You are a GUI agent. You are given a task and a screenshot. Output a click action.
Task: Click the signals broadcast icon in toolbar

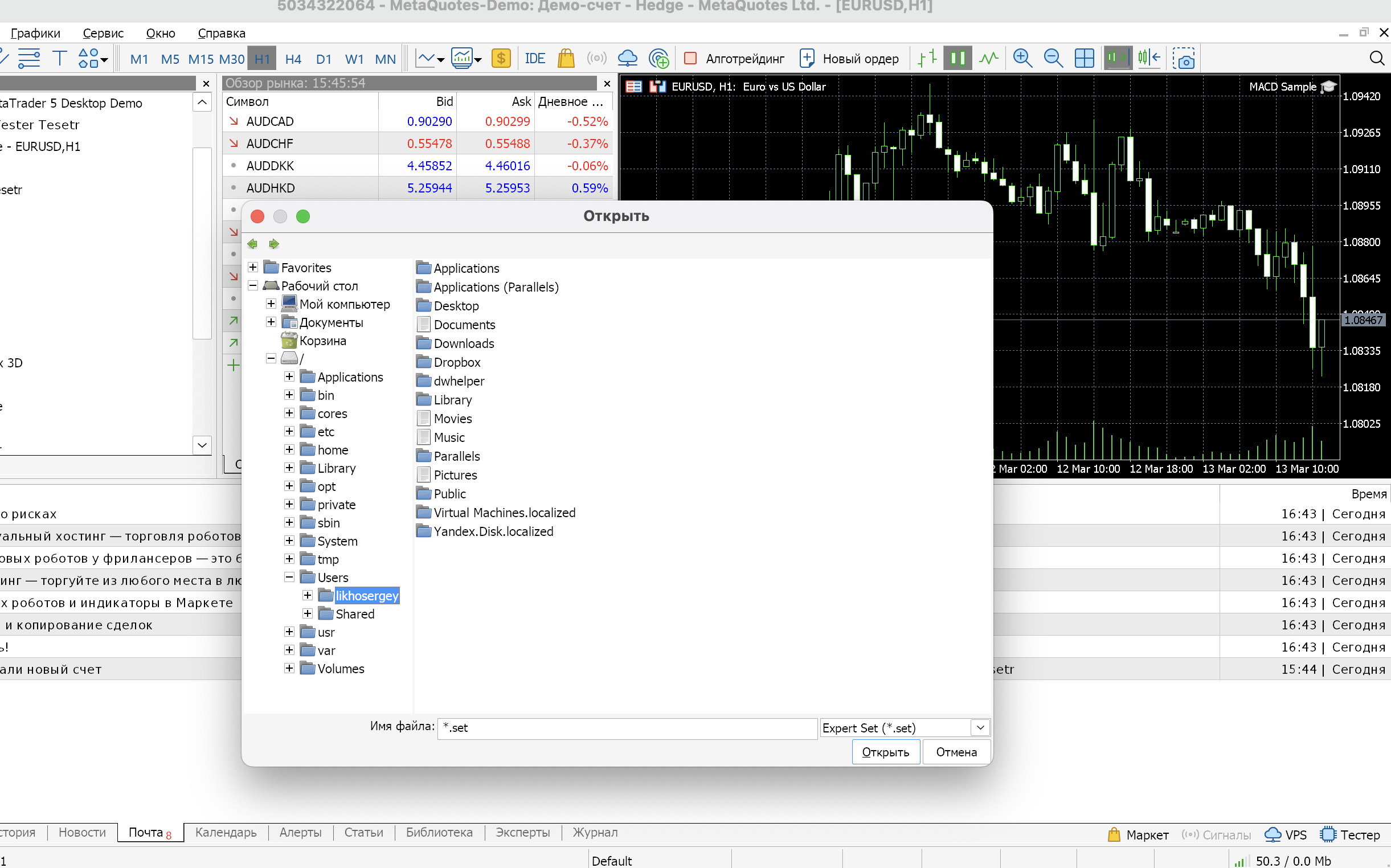pos(596,59)
